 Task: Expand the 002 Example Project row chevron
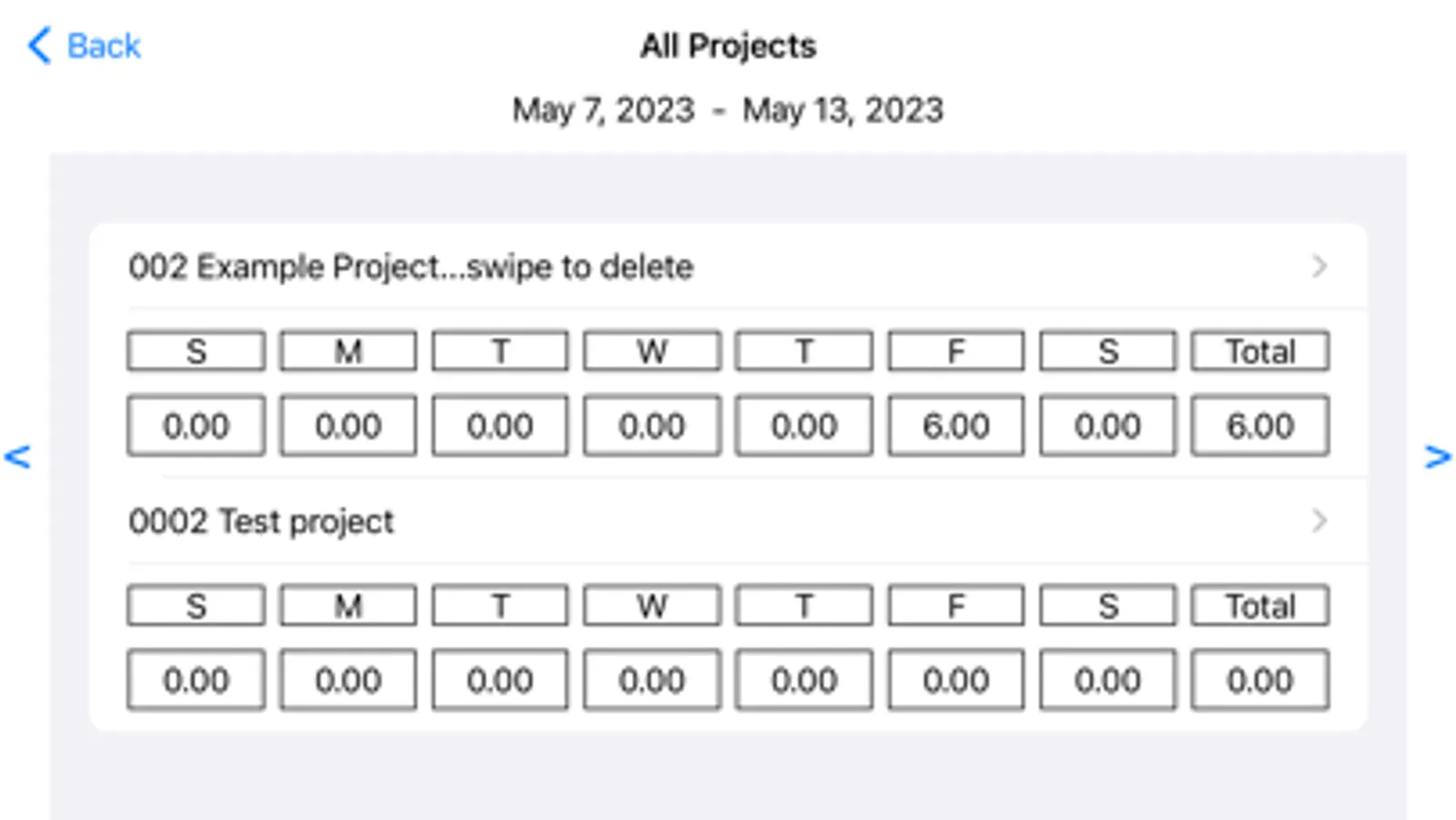coord(1319,267)
